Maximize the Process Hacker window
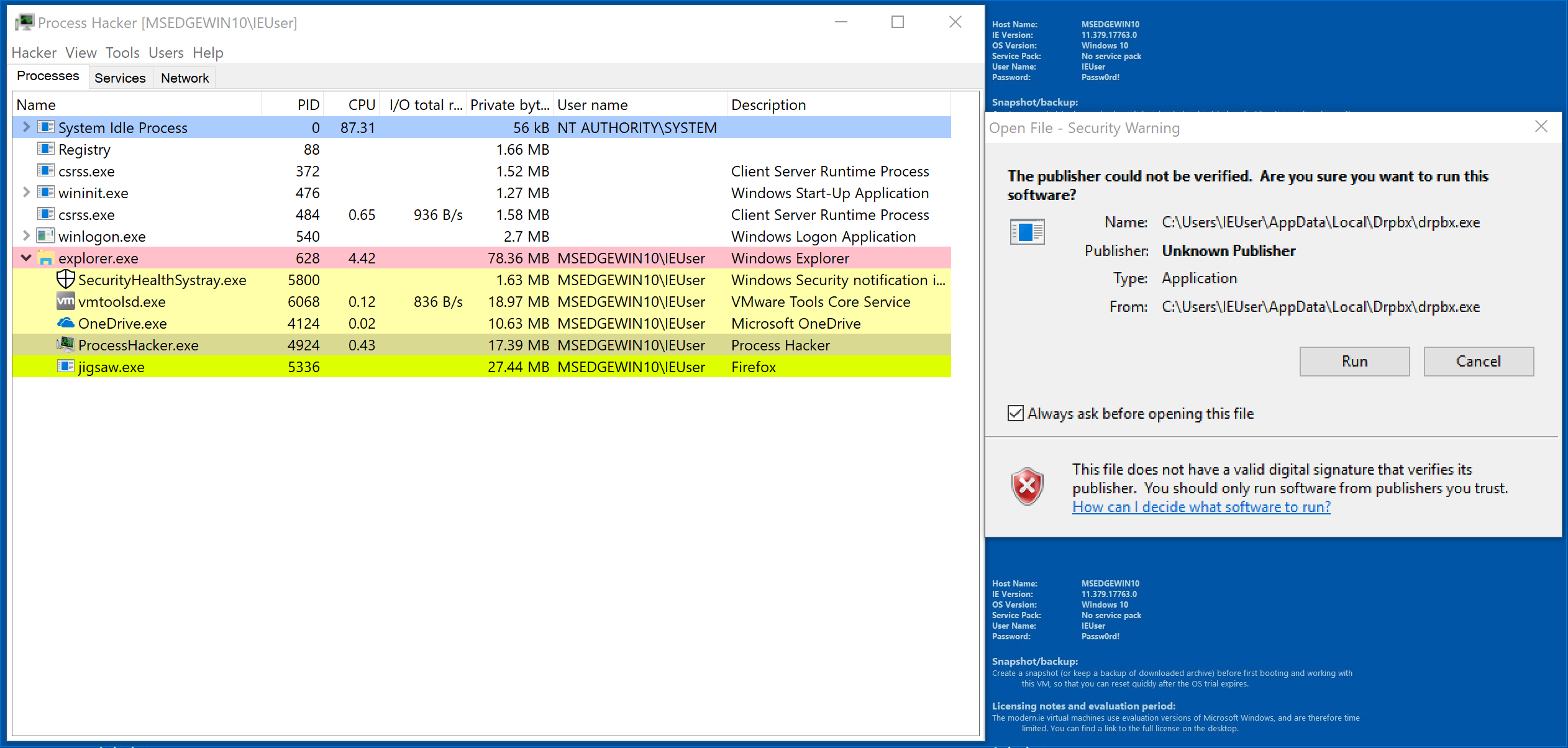 898,22
